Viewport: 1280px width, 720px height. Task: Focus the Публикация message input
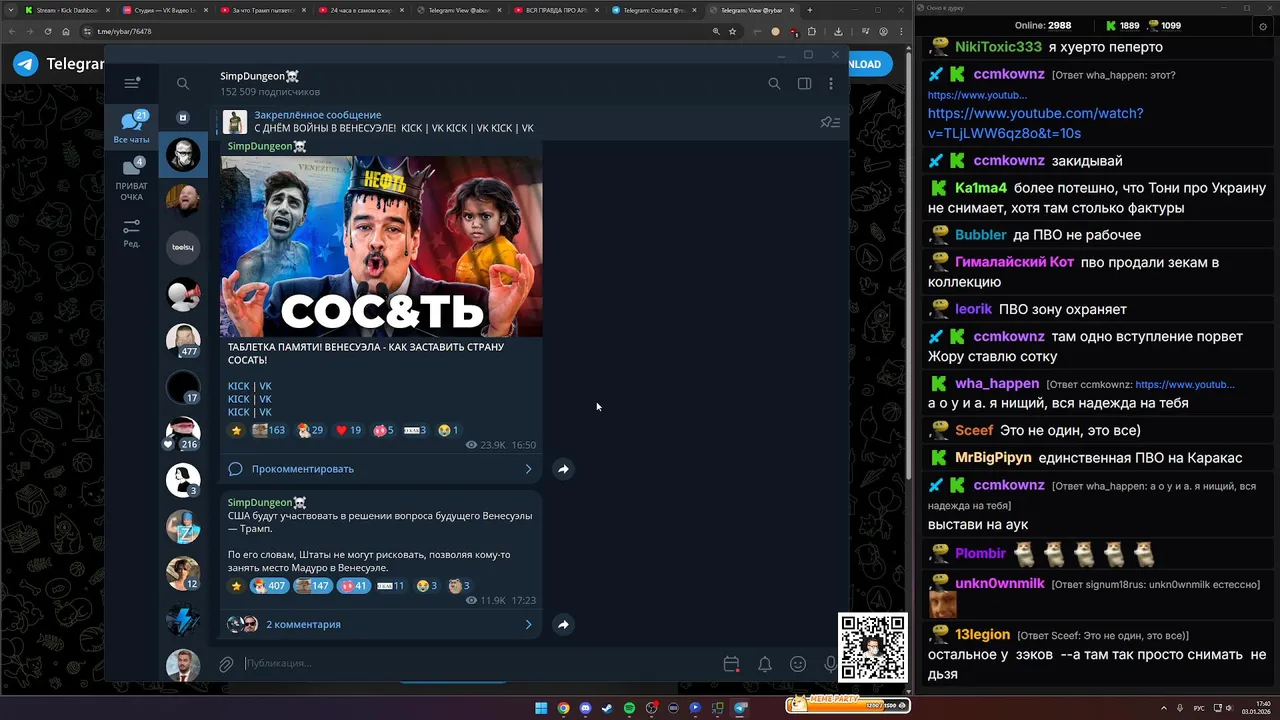point(478,664)
